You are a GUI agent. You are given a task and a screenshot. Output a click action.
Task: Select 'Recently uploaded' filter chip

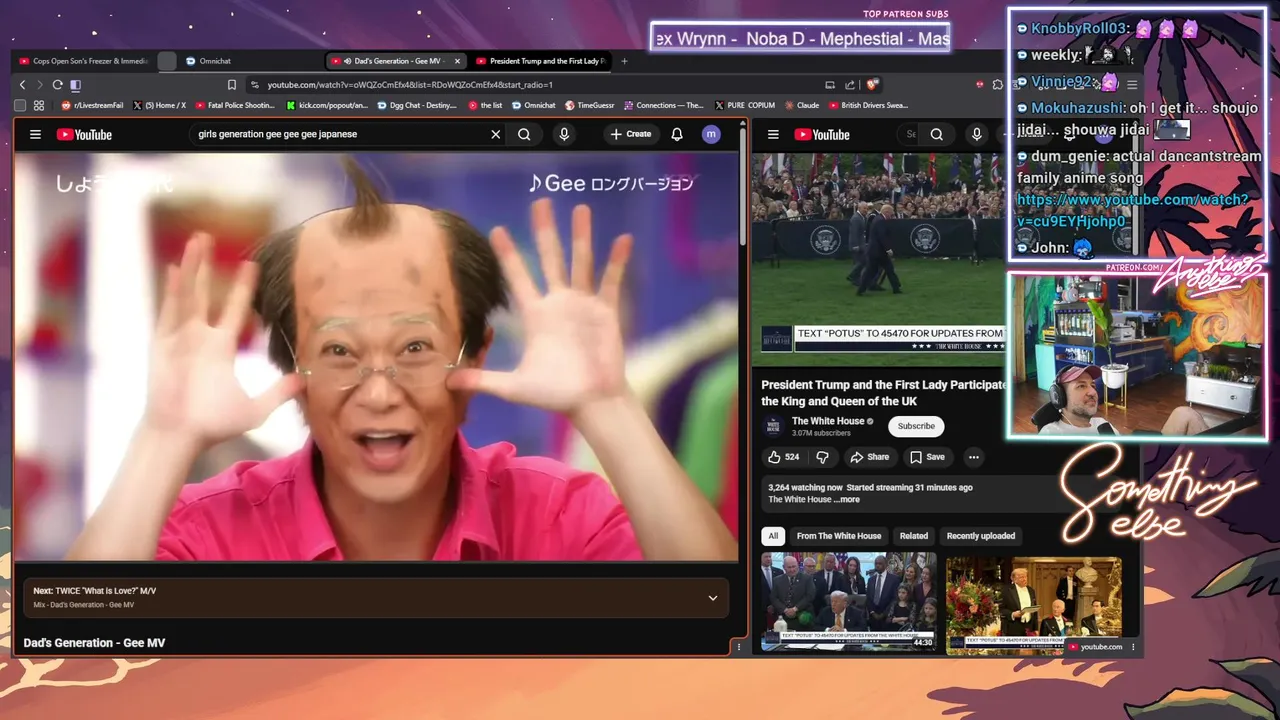[x=981, y=536]
